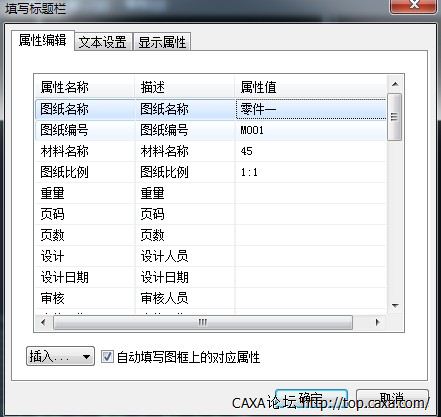Click the horizontal scroll left arrow
441x417 pixels.
[x=44, y=322]
